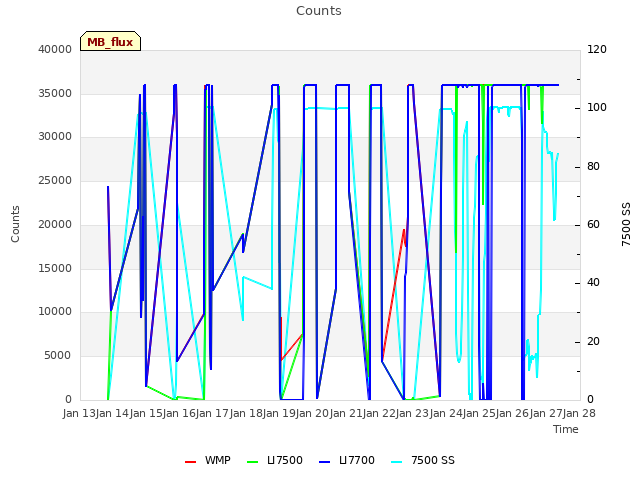Select the LI7500 legend label

(x=285, y=460)
